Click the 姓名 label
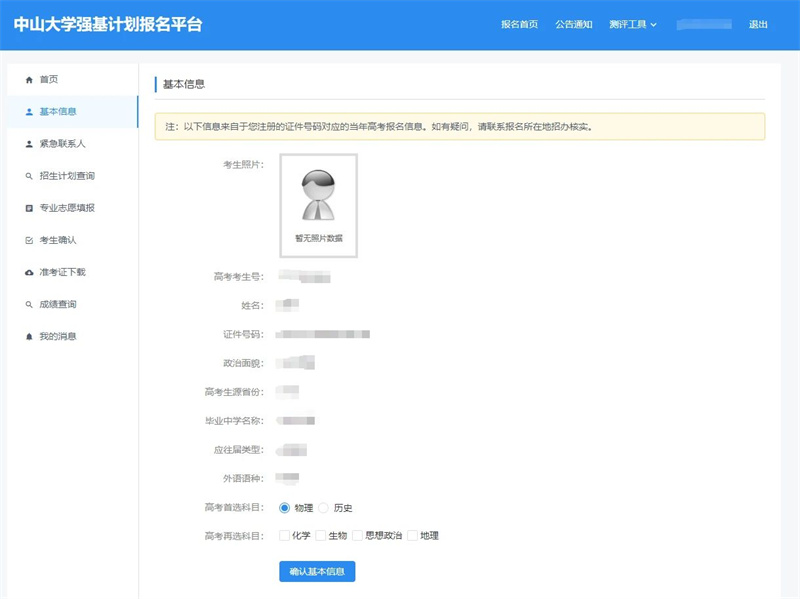Image resolution: width=800 pixels, height=599 pixels. (253, 306)
